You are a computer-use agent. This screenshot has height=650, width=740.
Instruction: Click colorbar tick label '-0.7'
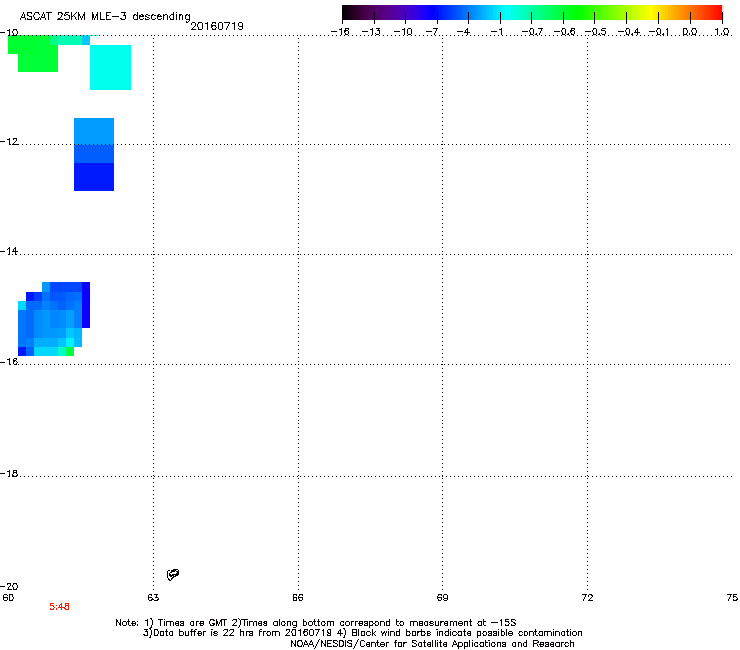[532, 32]
